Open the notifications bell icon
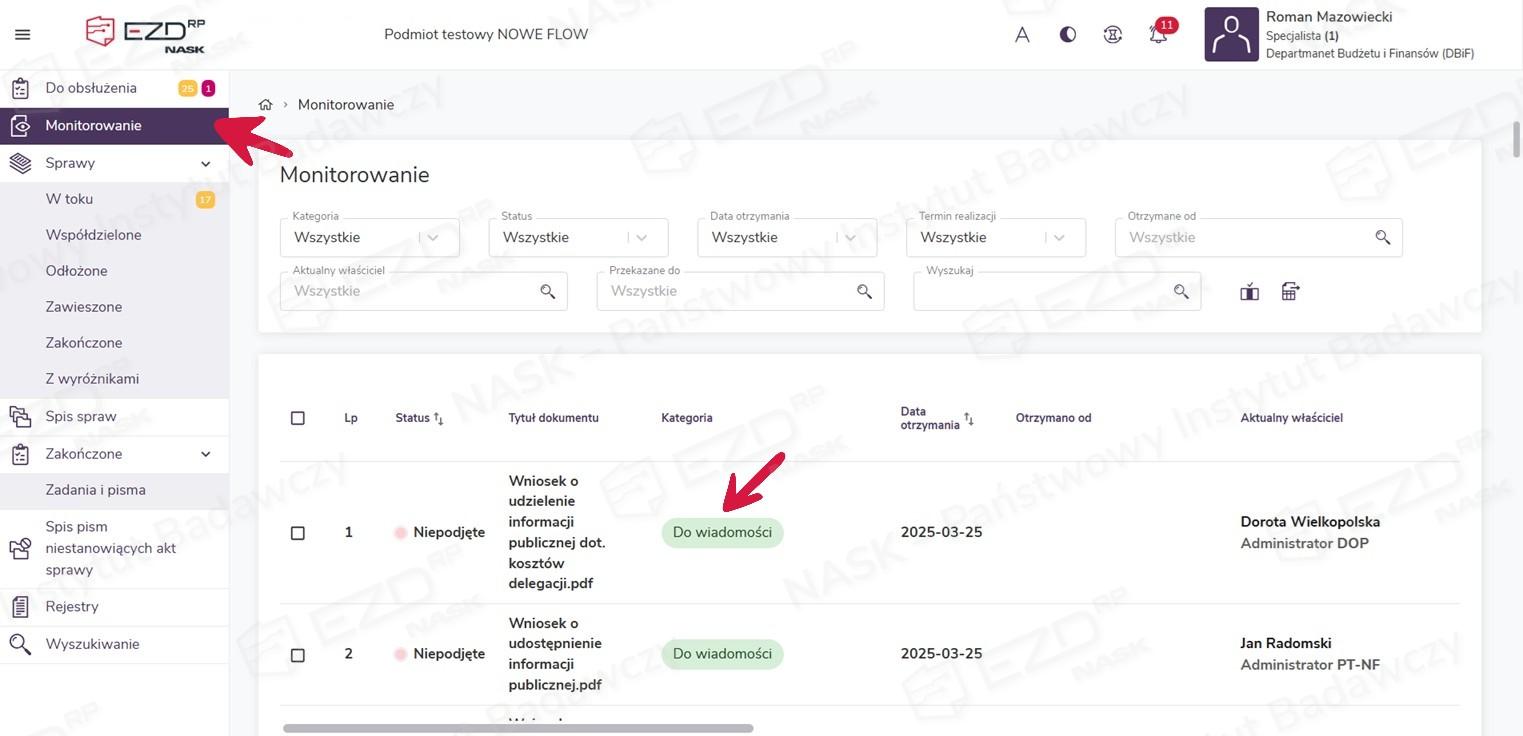The height and width of the screenshot is (736, 1523). [x=1158, y=35]
